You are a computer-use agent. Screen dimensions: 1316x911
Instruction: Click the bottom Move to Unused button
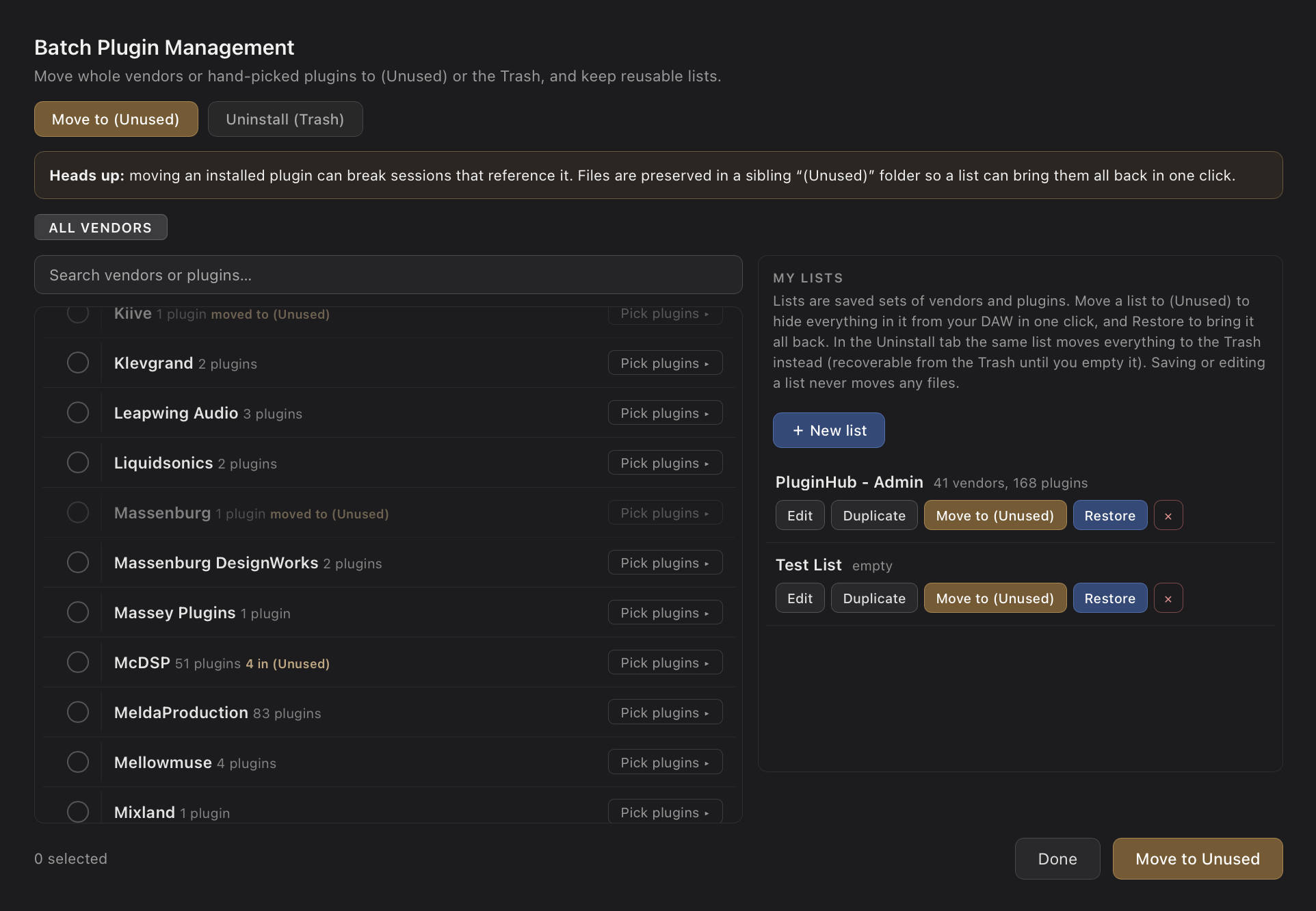click(x=1198, y=859)
